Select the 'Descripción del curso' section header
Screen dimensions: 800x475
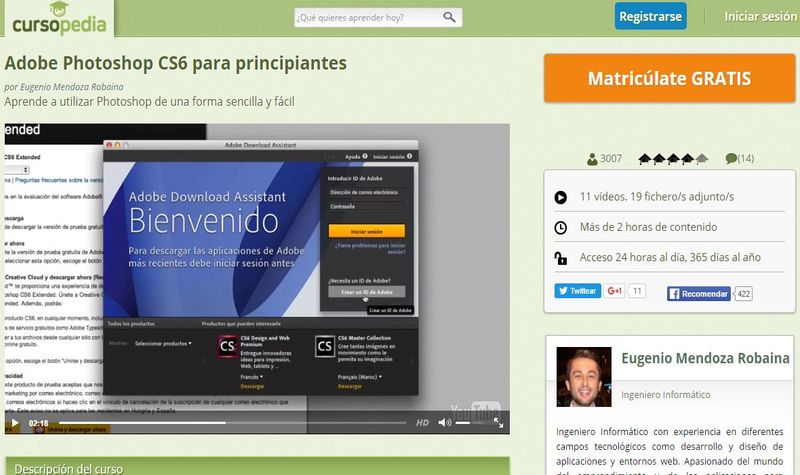coord(257,466)
